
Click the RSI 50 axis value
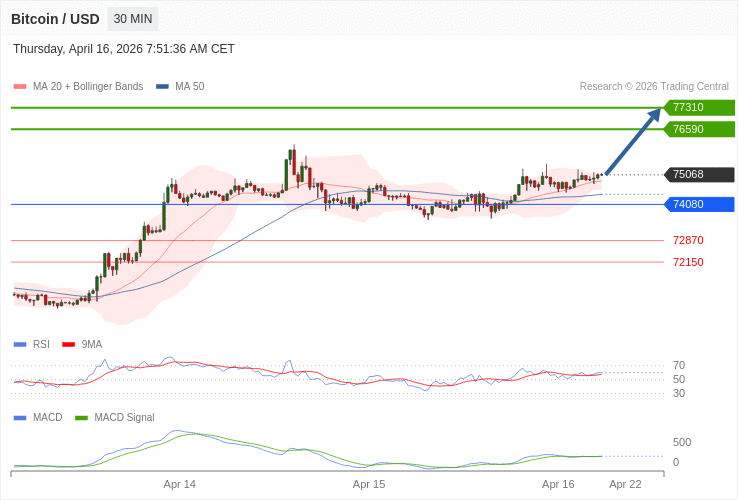click(679, 379)
